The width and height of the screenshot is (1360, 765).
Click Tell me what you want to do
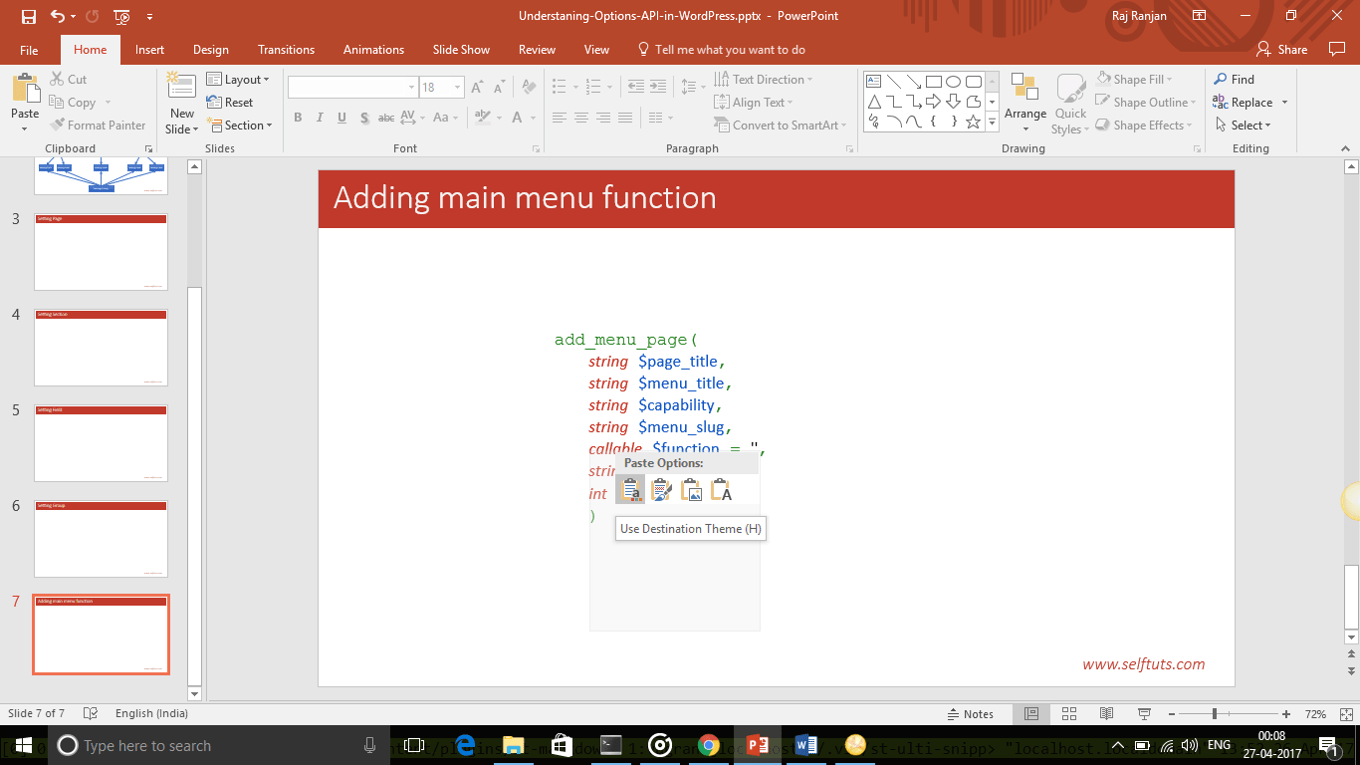(721, 49)
